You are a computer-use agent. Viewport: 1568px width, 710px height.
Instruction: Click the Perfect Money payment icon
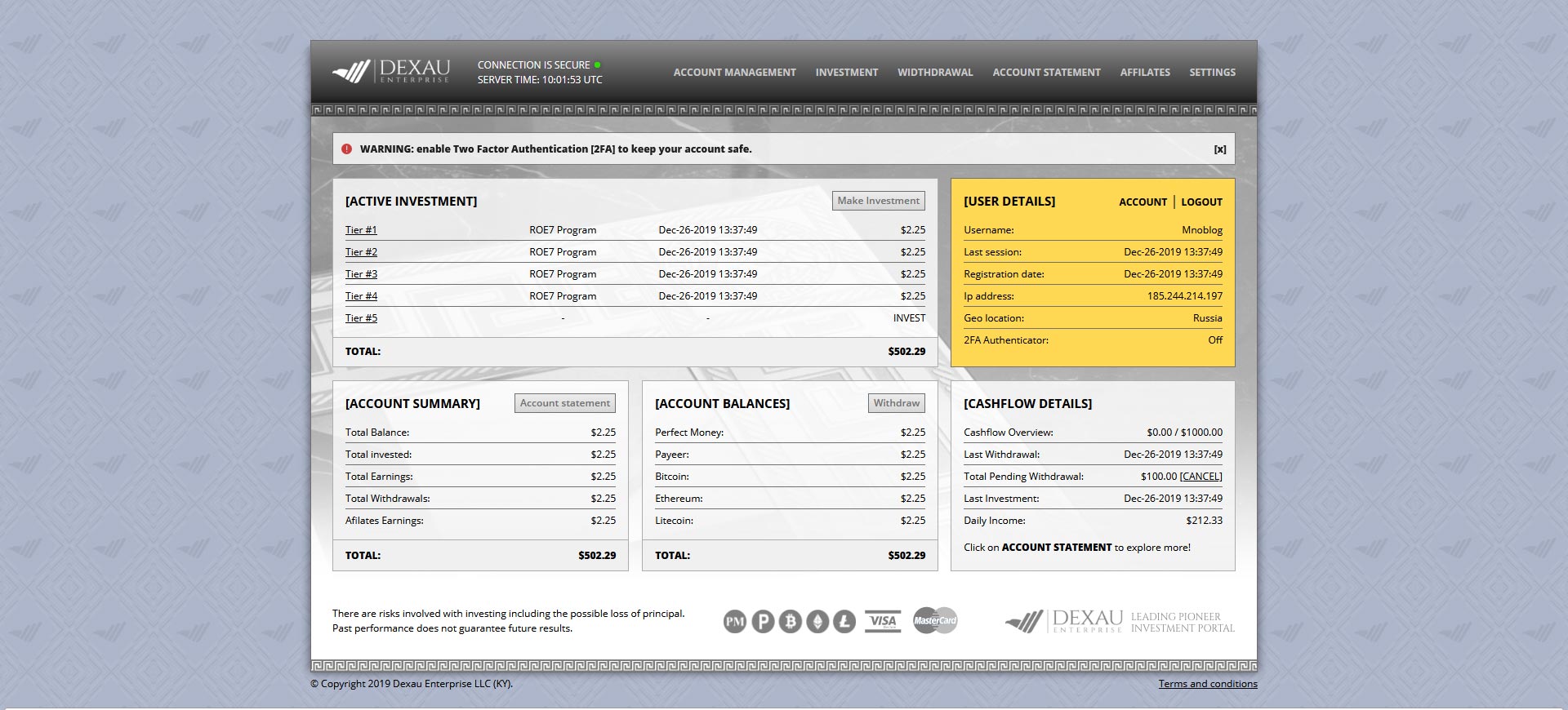point(735,622)
